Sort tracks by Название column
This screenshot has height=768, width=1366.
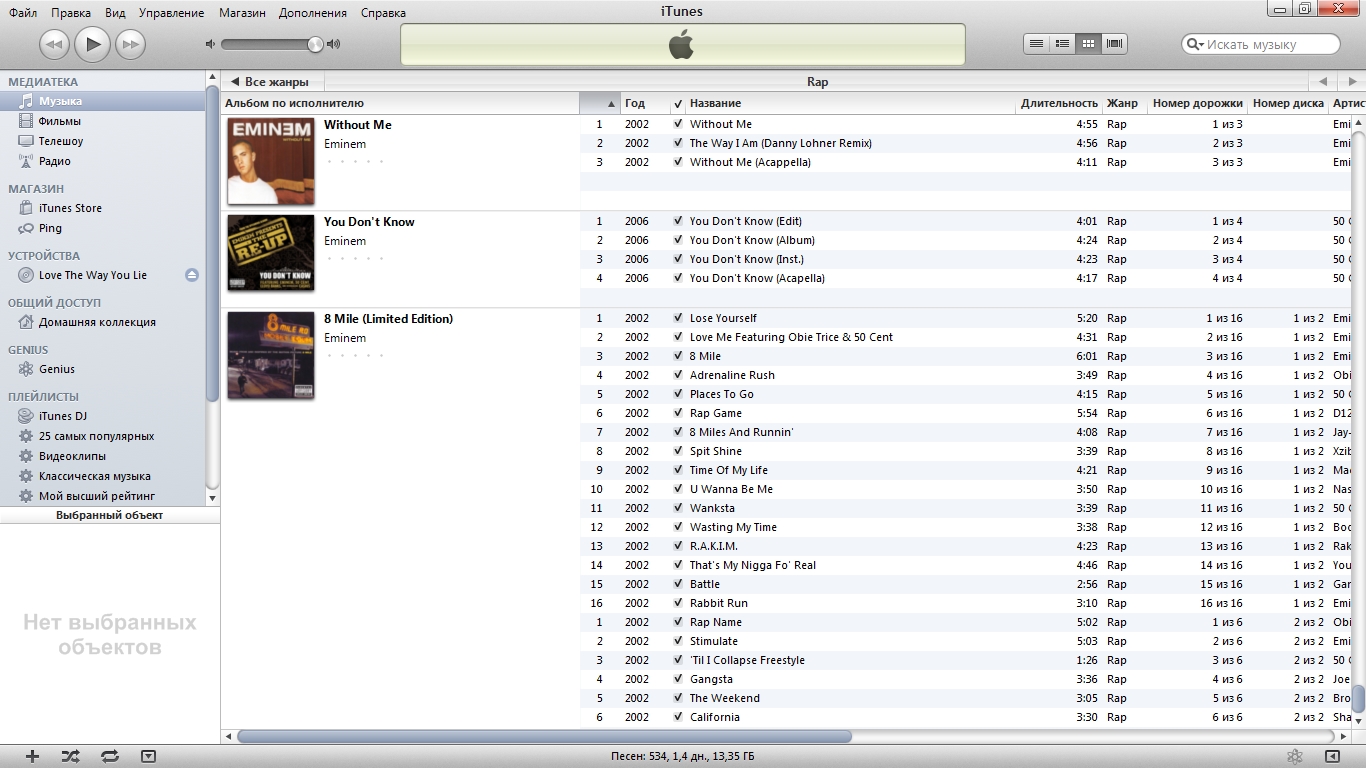(850, 103)
